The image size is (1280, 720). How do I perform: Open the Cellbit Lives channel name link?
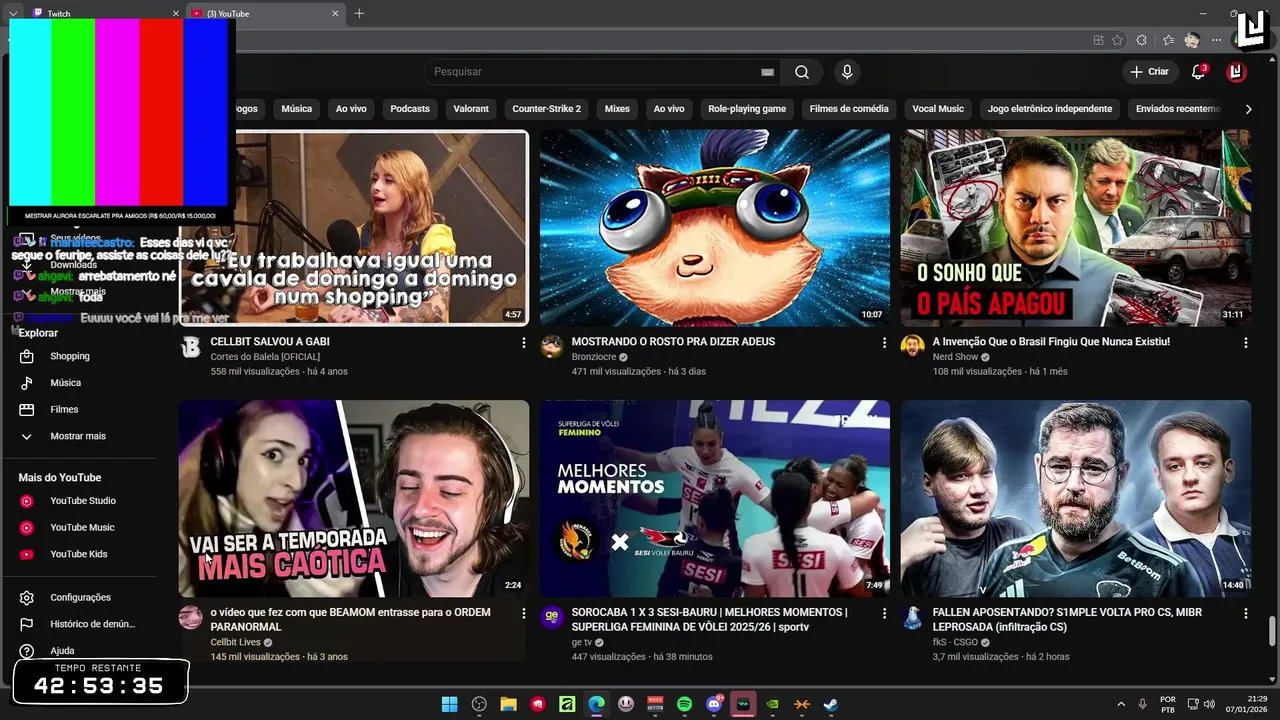pos(235,642)
